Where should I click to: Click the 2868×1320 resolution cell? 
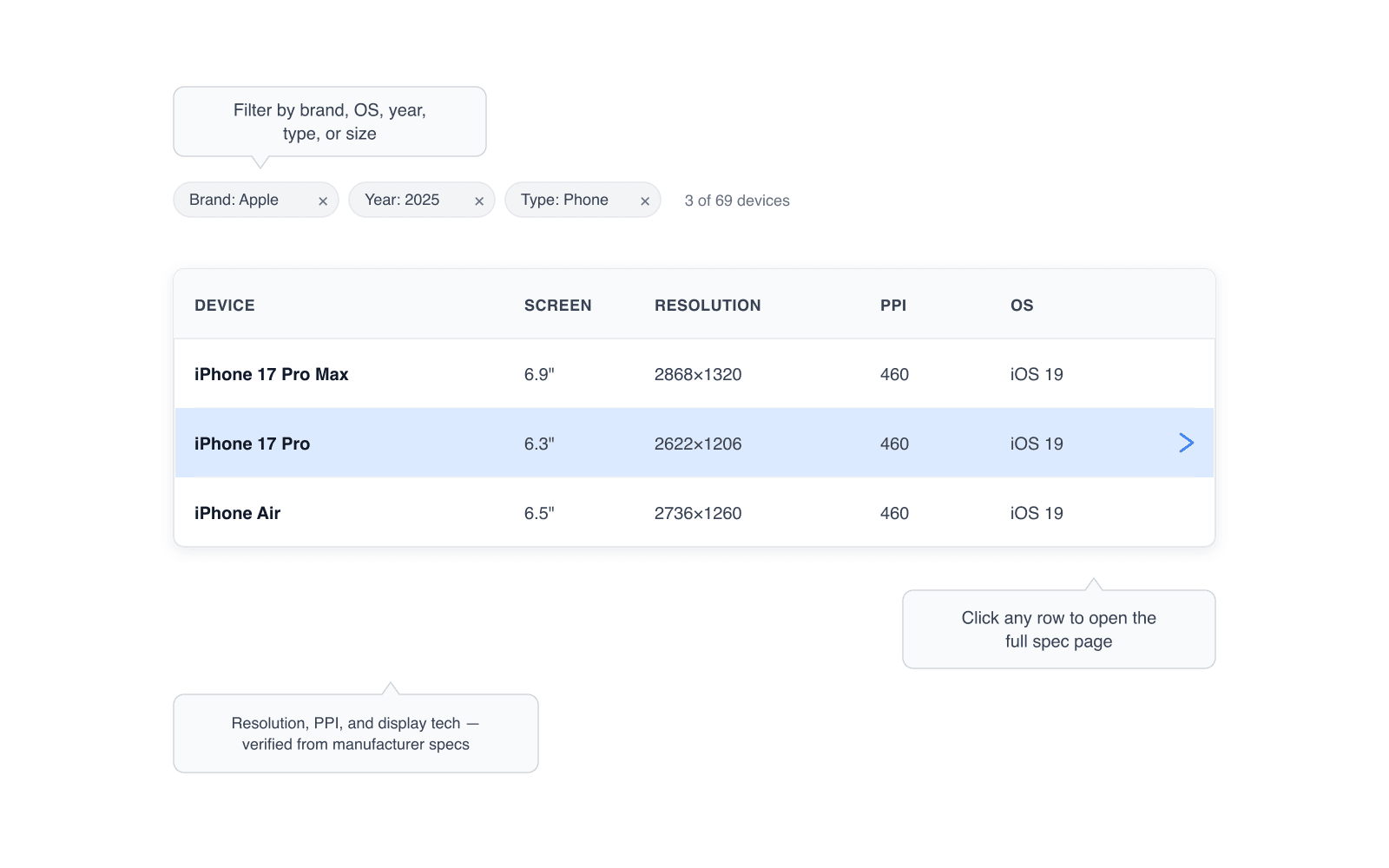698,374
